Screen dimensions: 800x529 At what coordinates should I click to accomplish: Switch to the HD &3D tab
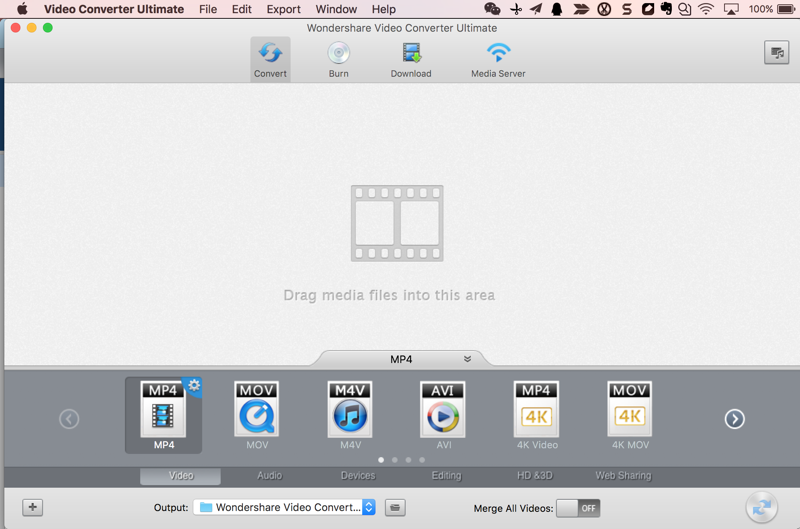pos(535,475)
